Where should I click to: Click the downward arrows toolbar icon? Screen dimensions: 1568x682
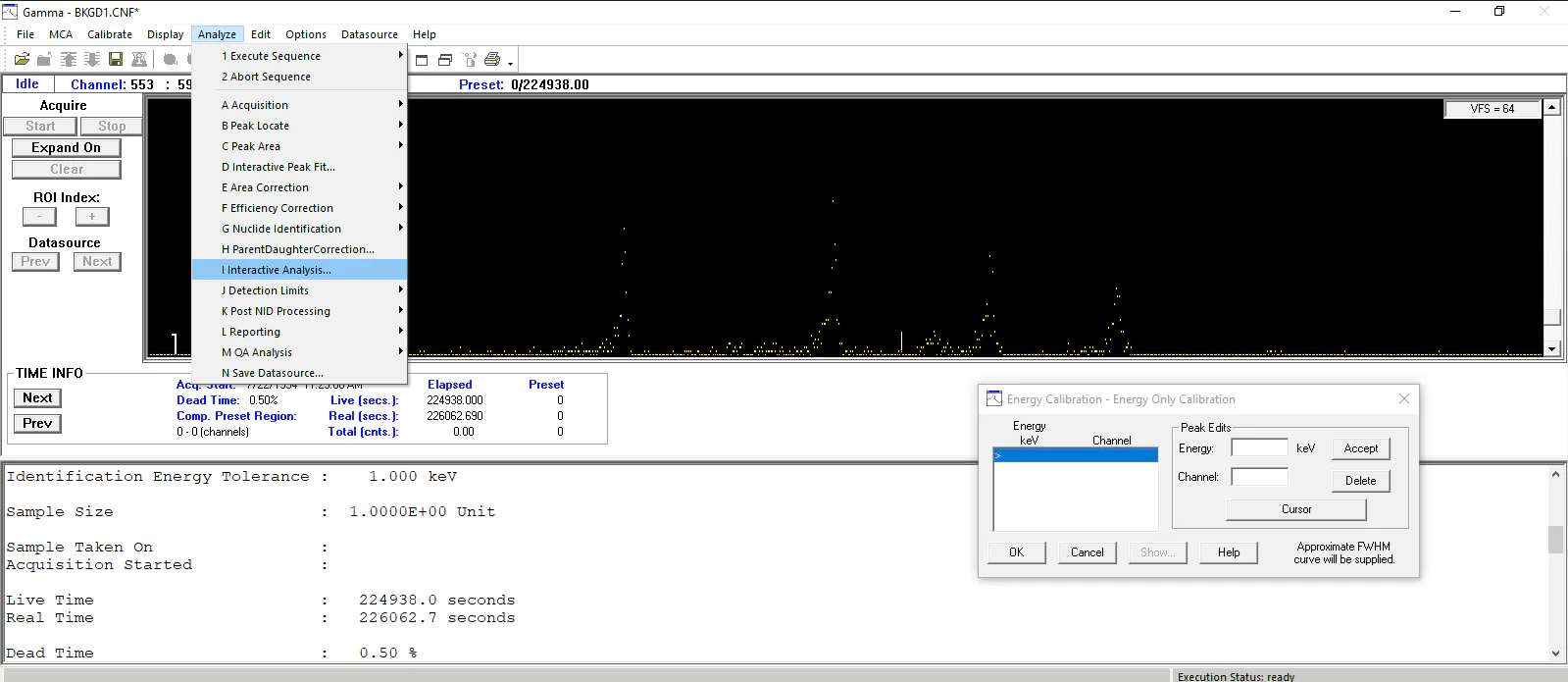coord(91,60)
